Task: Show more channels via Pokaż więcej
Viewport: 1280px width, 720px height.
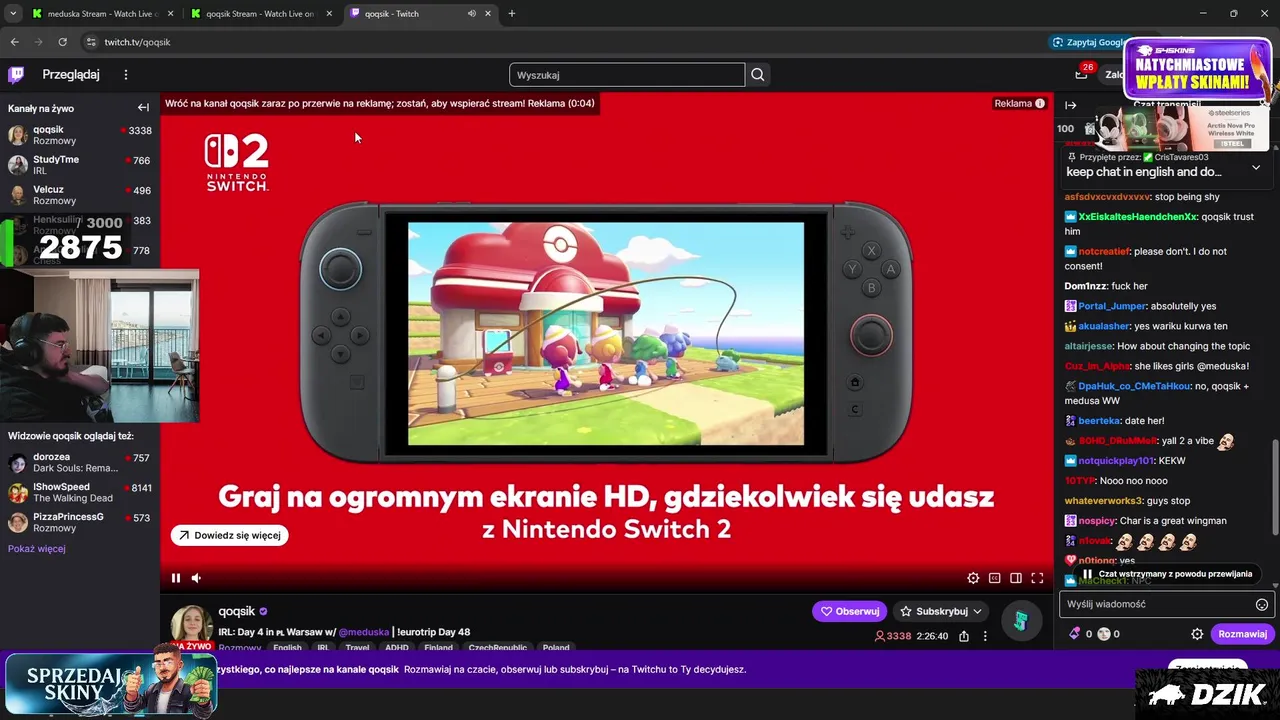Action: coord(37,549)
